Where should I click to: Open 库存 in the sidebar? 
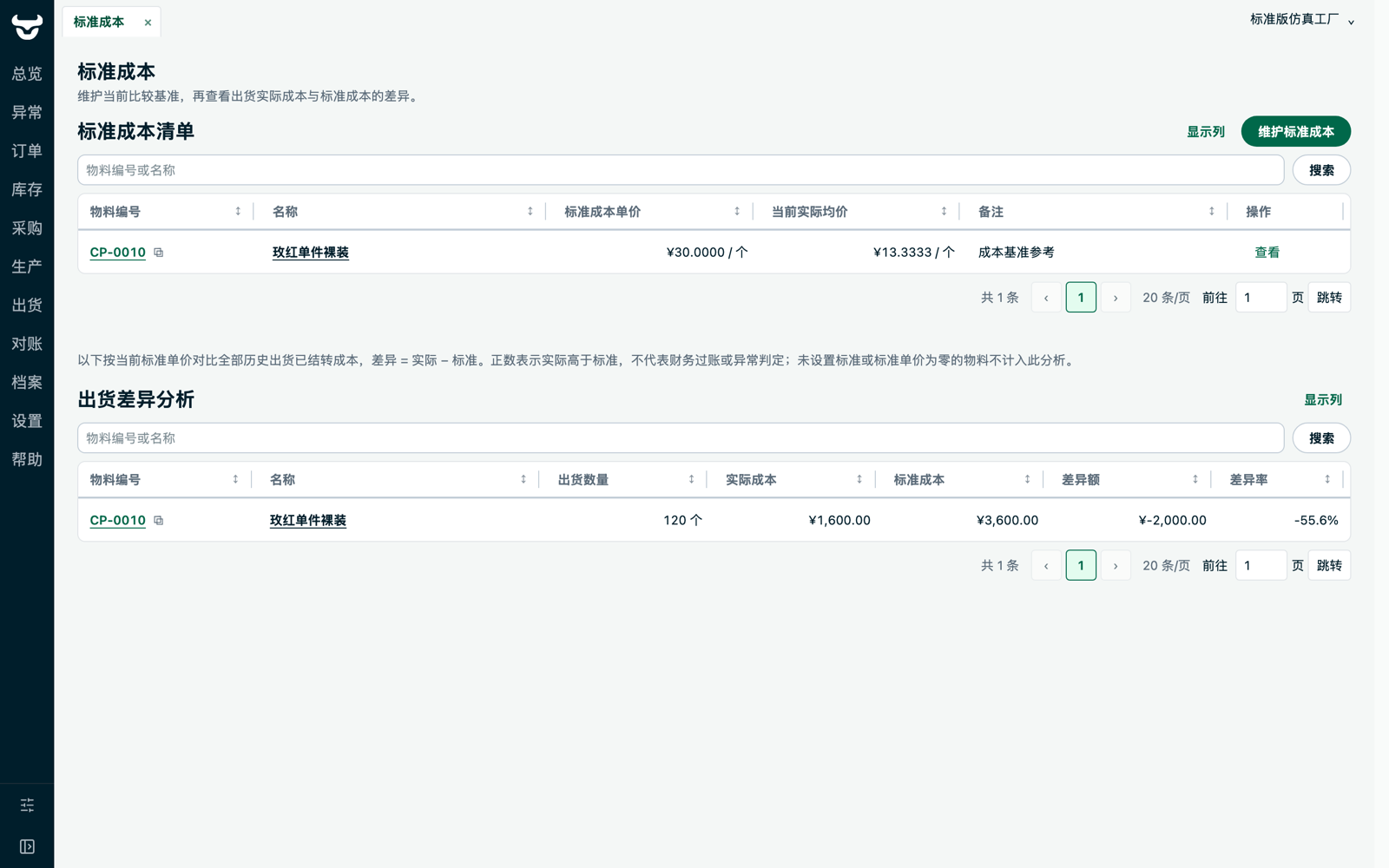pos(27,189)
